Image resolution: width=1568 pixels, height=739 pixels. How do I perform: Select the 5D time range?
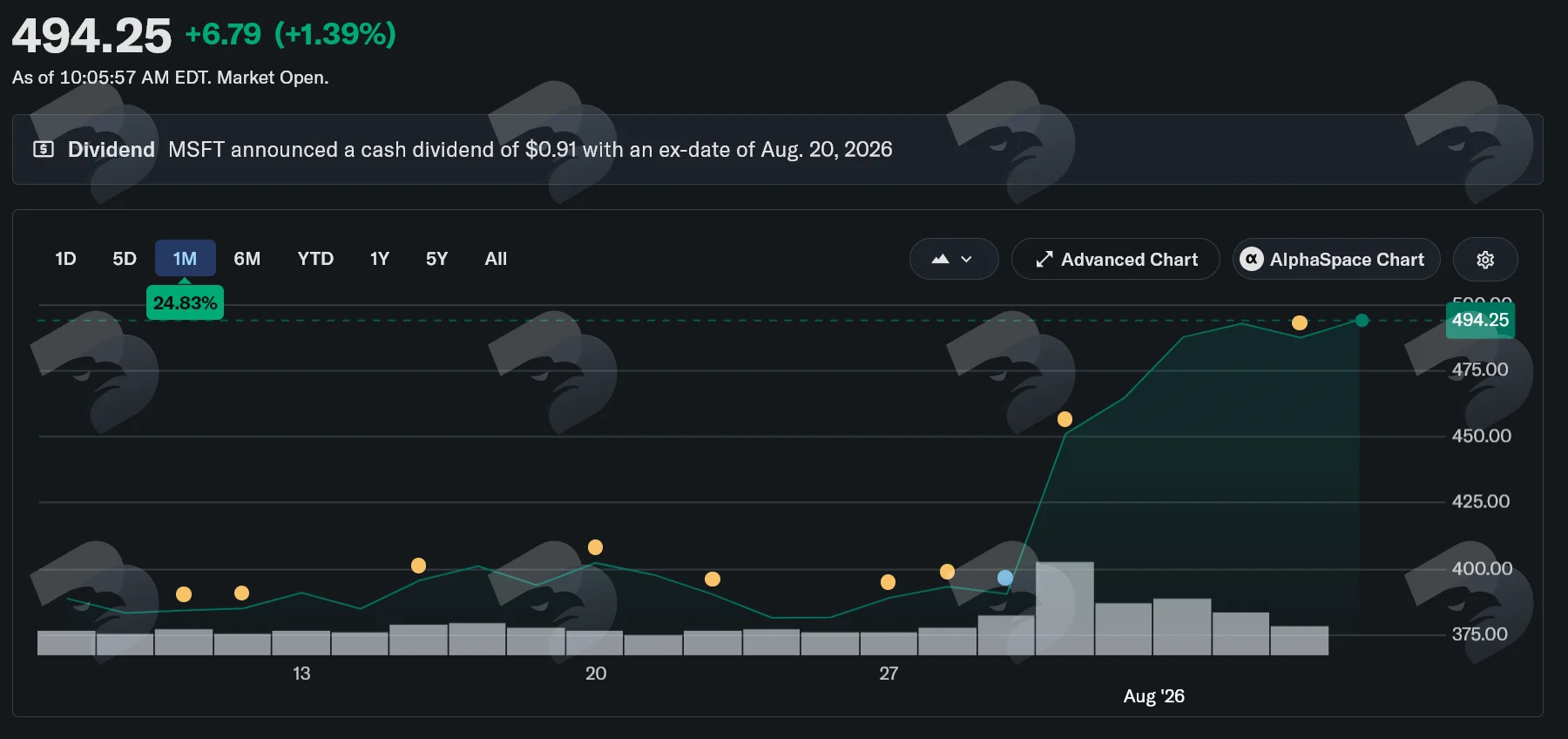coord(125,259)
